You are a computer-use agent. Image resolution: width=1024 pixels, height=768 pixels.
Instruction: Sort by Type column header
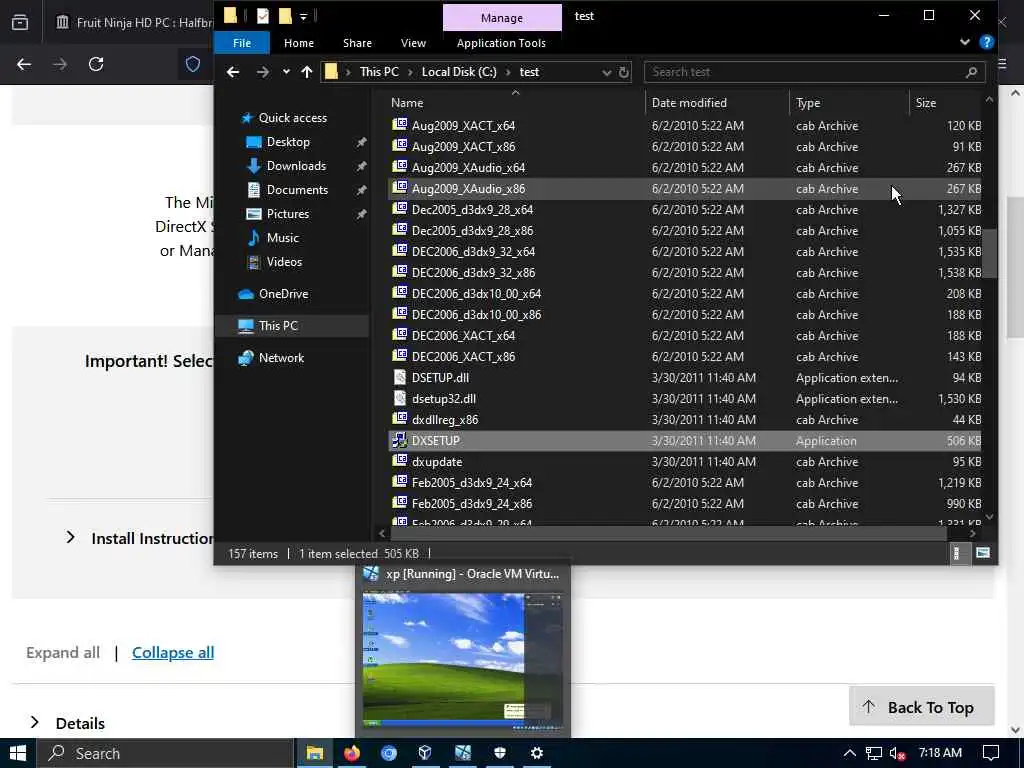coord(808,103)
